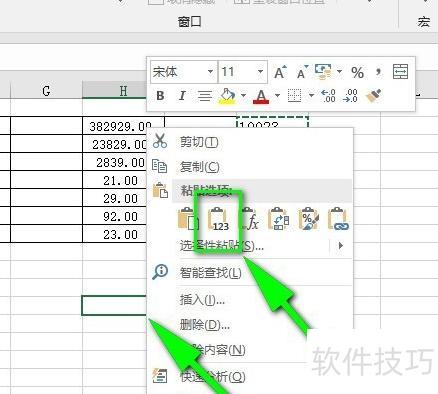Select cell containing 382929.00
438x394 pixels.
click(x=115, y=126)
